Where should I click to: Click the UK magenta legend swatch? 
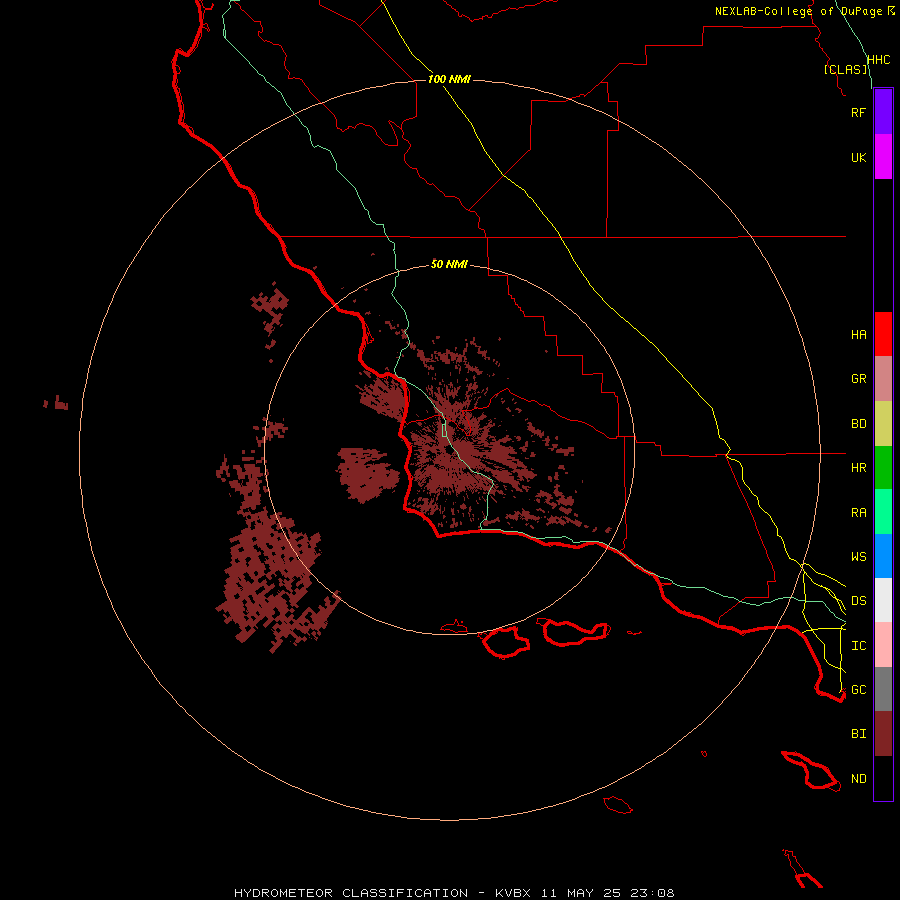click(x=883, y=157)
